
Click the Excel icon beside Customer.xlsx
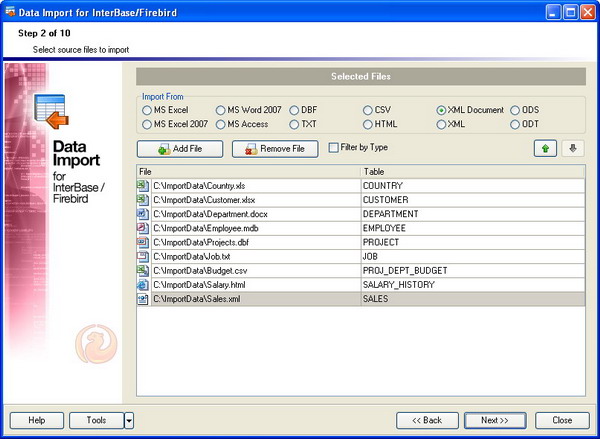tap(143, 200)
